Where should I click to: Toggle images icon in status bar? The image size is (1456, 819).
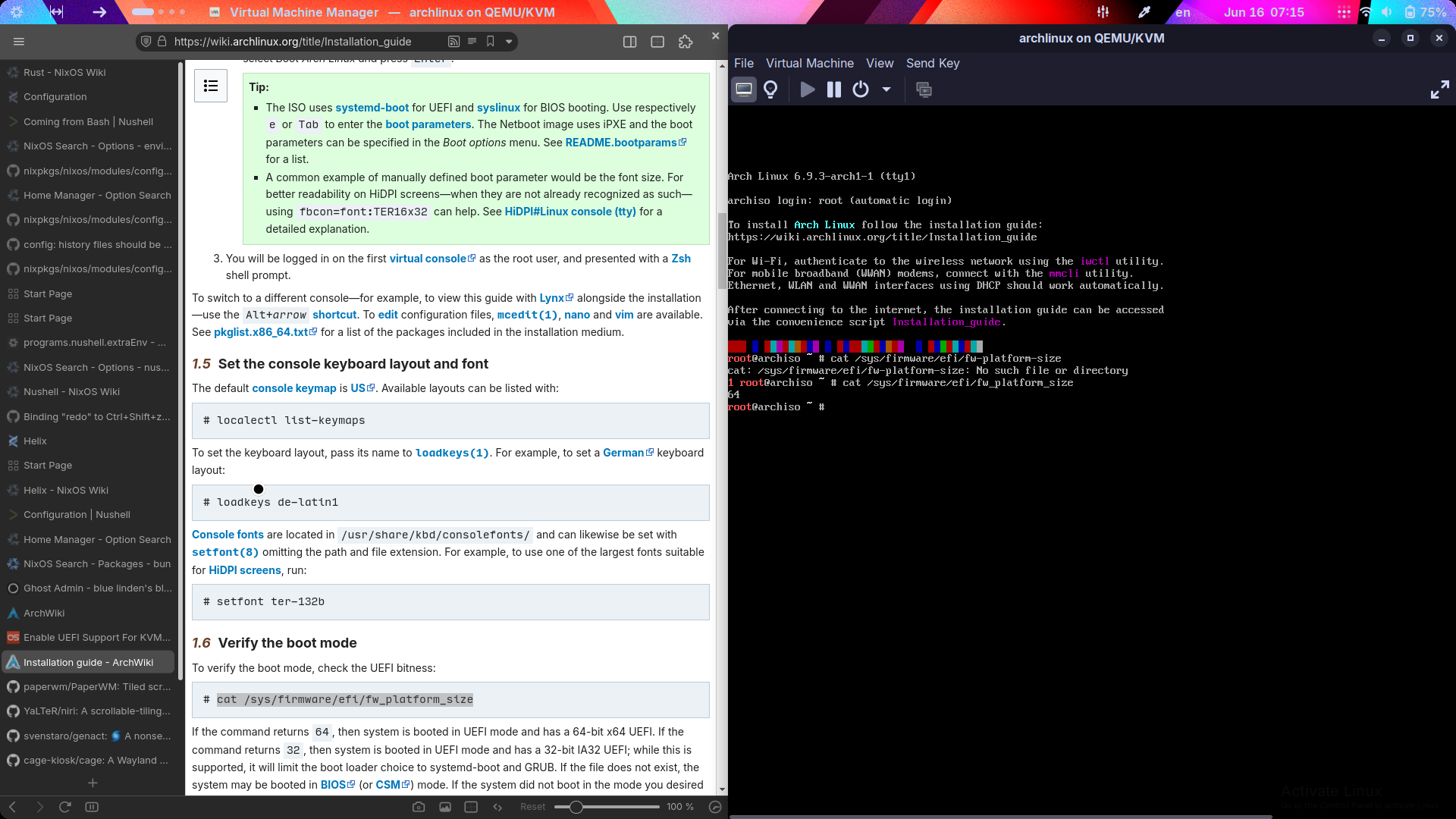point(445,807)
